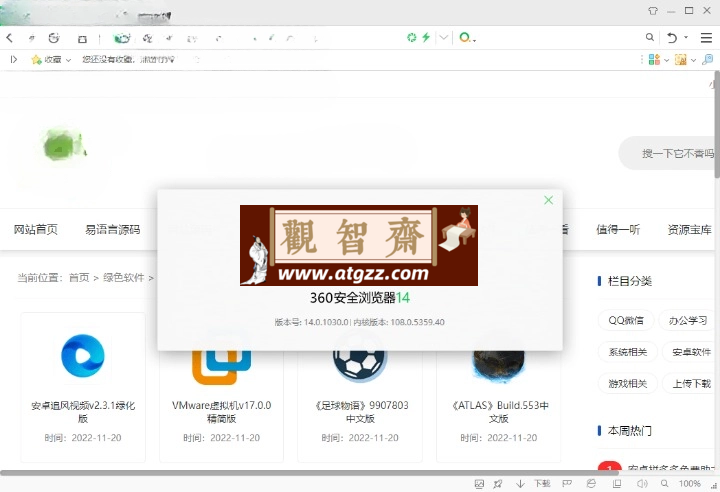The width and height of the screenshot is (720, 492).
Task: Click the vertical page scrollbar thumb
Action: [x=717, y=124]
